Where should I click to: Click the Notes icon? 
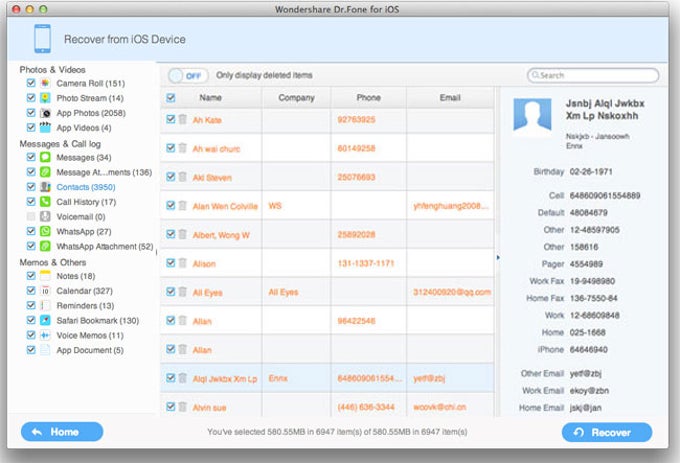(45, 276)
